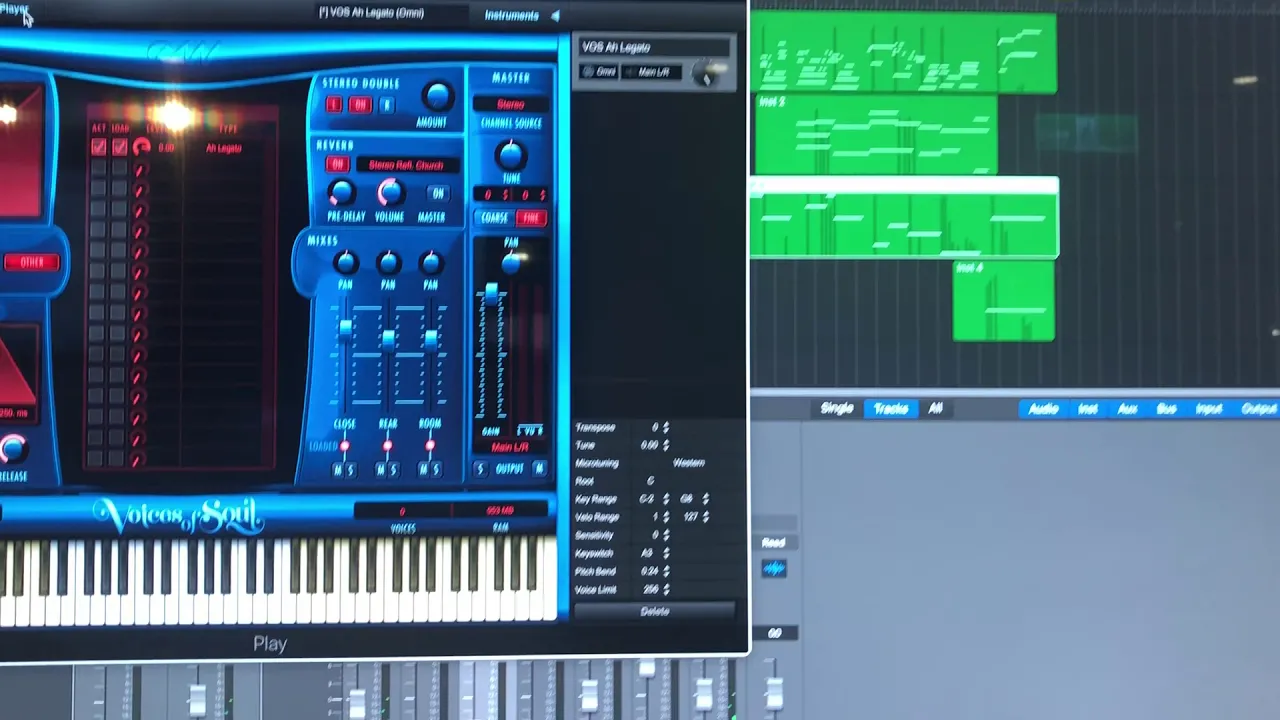The width and height of the screenshot is (1280, 720).
Task: Click the Rear mic fader handle
Action: point(388,342)
